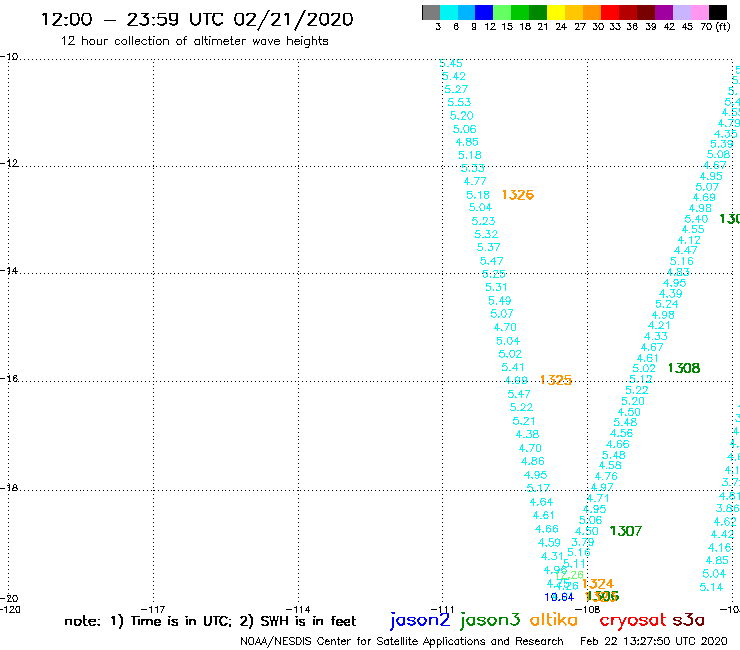Click the pink swatch above label 70
Viewport: 740px width, 650px height.
700,12
